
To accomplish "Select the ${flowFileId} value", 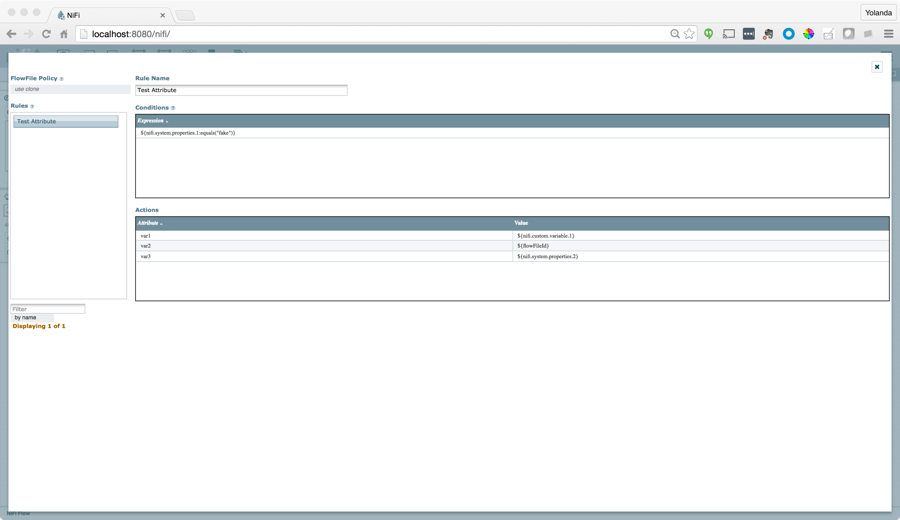I will point(700,246).
